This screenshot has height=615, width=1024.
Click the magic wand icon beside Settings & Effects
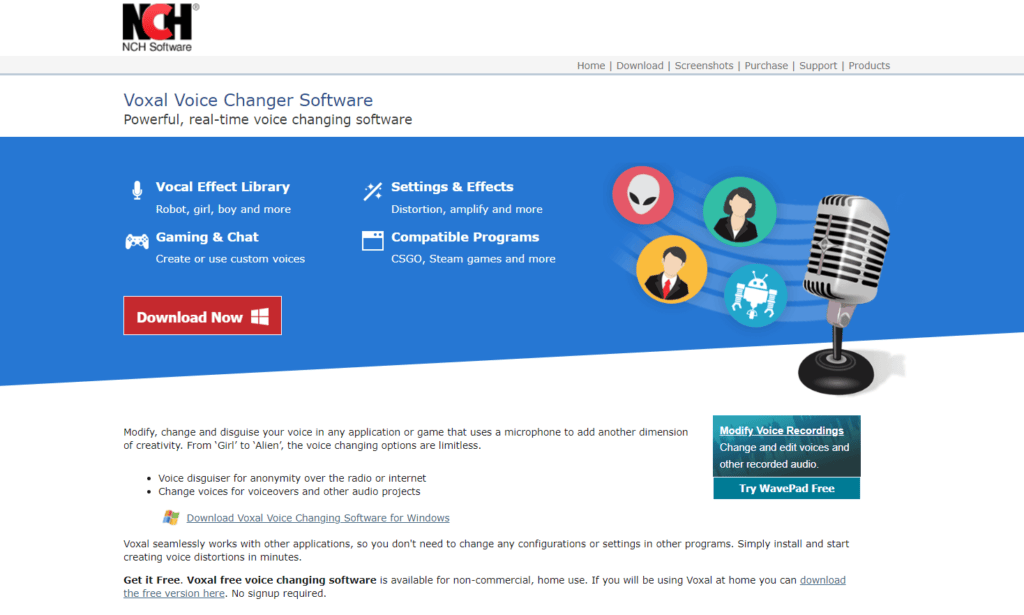click(373, 191)
